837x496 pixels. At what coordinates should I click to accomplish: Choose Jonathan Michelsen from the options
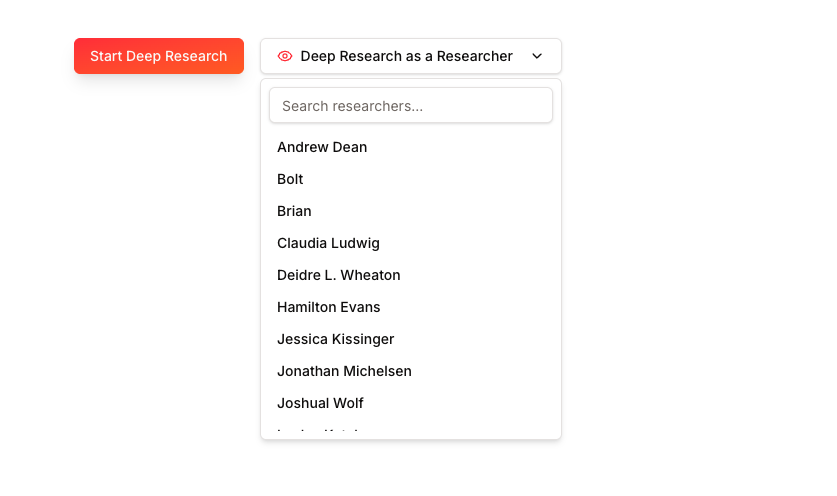point(344,371)
